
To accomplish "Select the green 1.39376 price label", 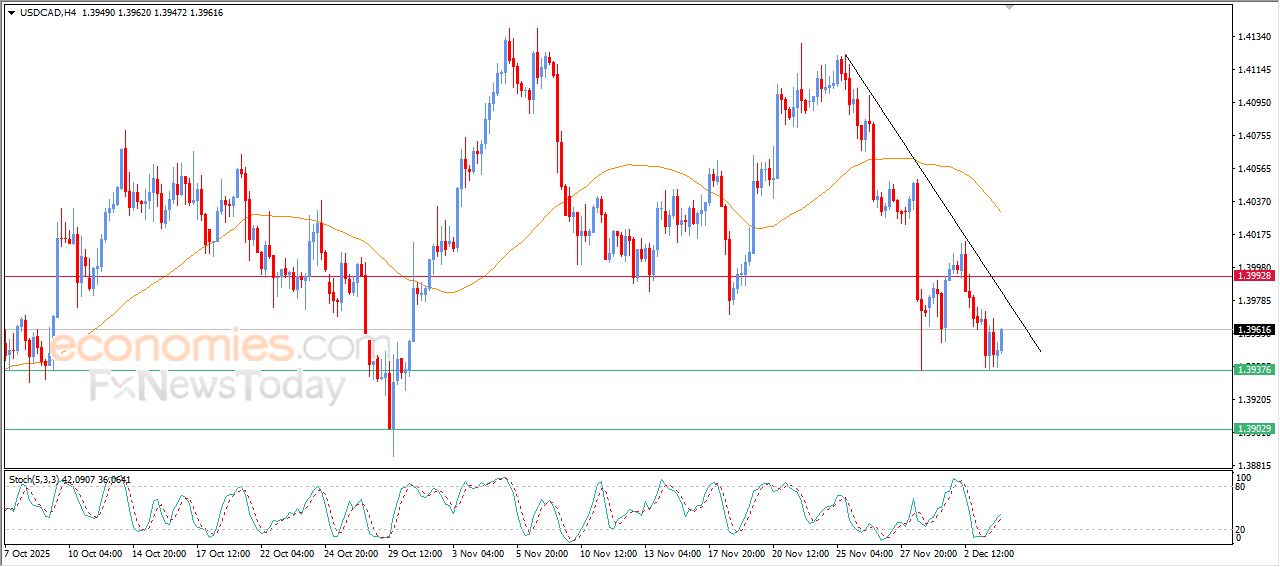I will point(1253,370).
